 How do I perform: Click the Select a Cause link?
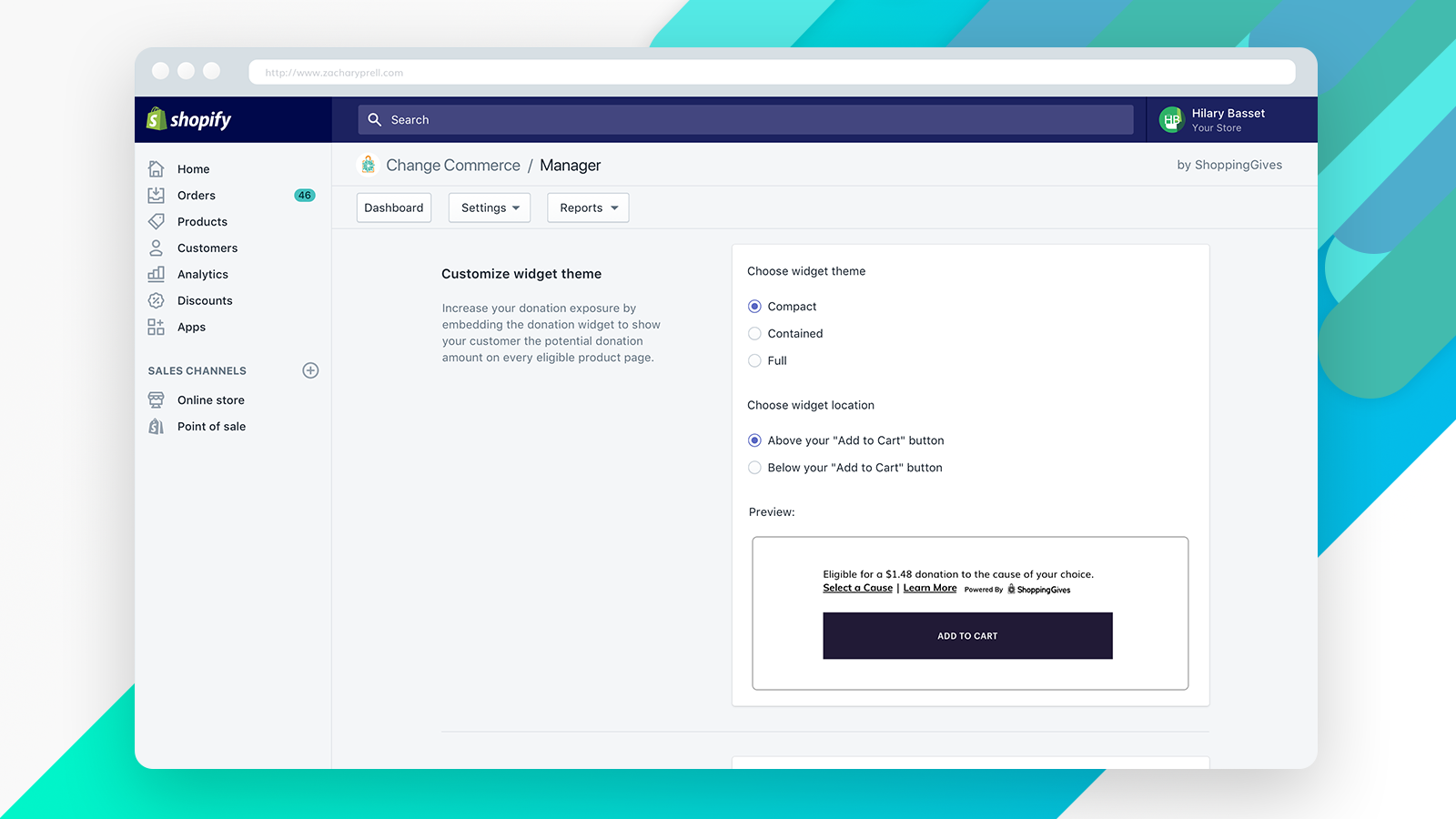[x=857, y=588]
